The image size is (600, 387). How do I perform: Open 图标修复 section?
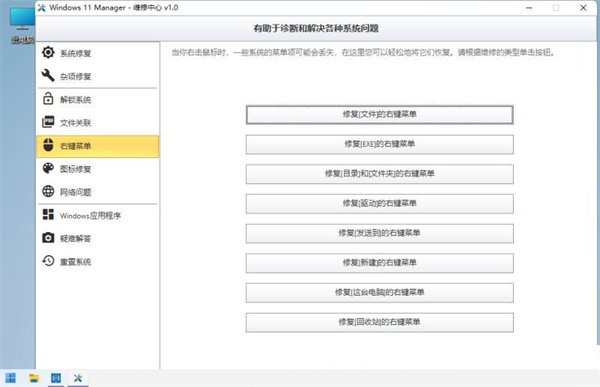coord(98,169)
